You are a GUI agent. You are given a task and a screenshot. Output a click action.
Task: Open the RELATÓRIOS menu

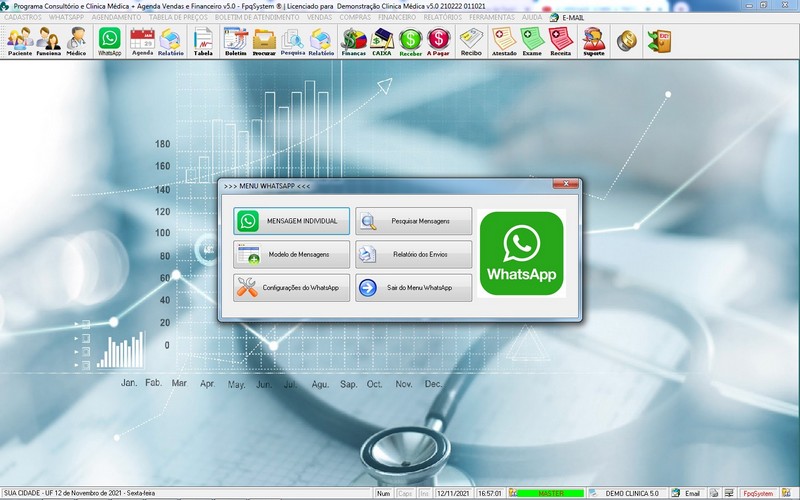point(442,17)
